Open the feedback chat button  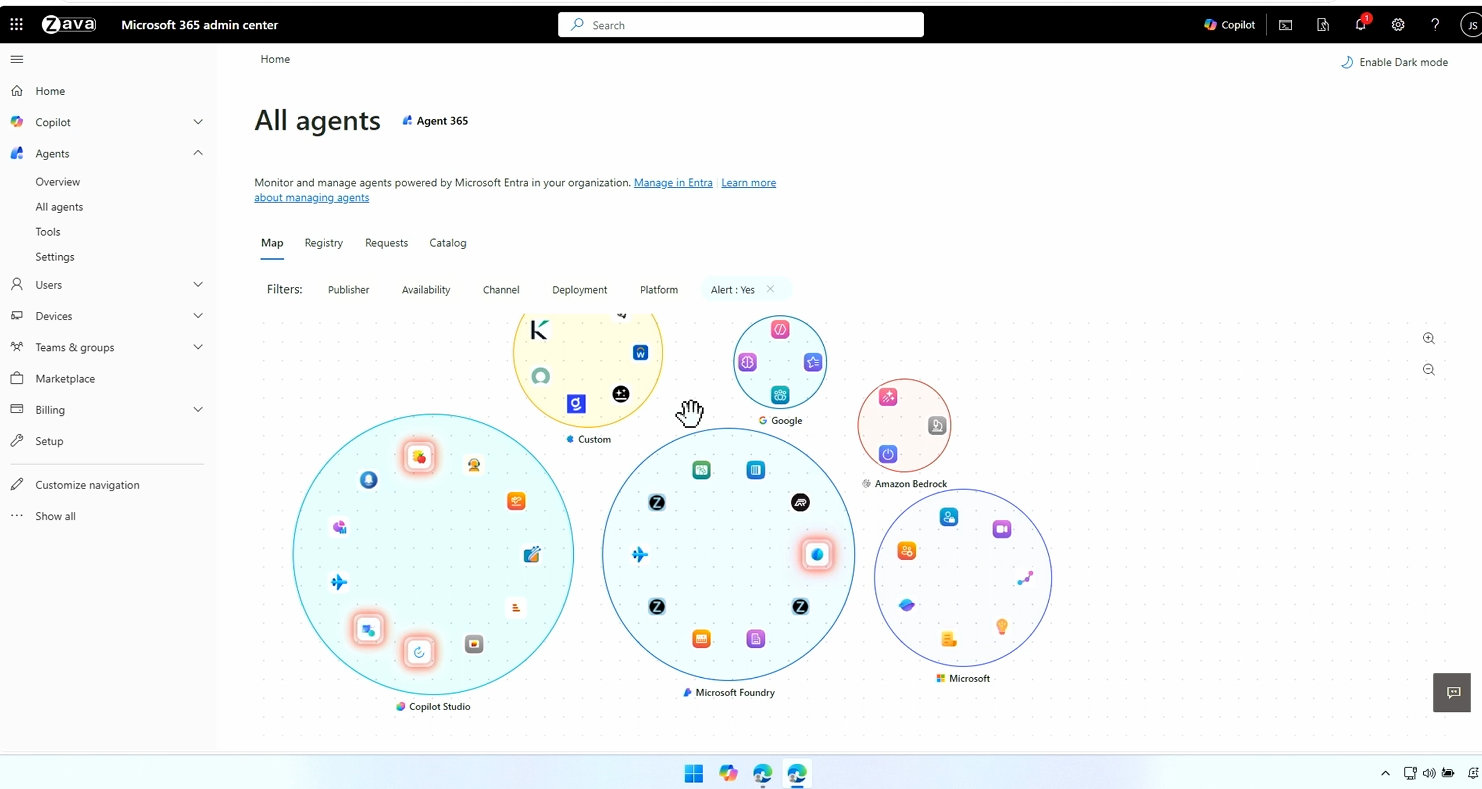coord(1453,692)
